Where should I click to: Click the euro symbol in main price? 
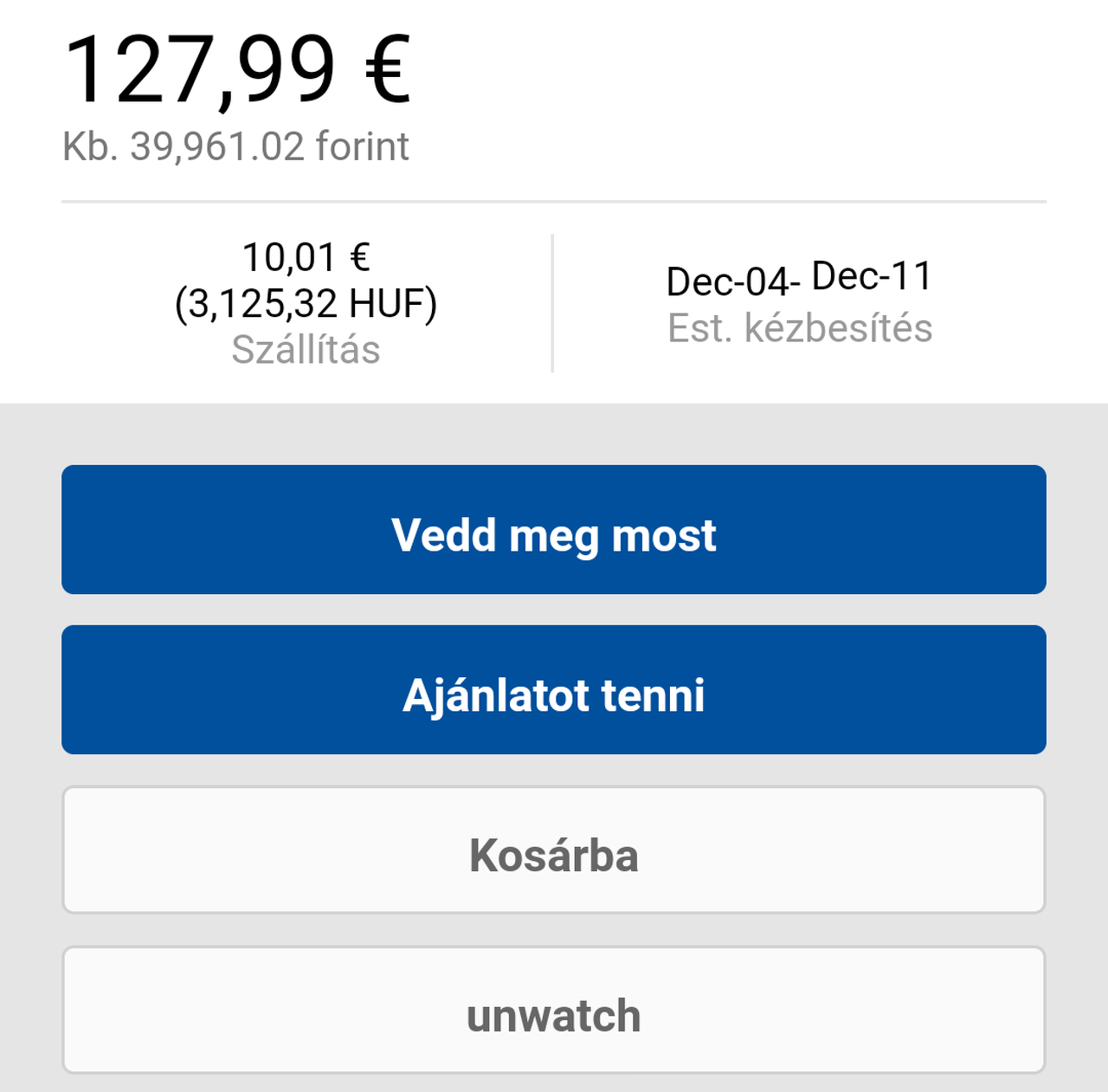(387, 69)
